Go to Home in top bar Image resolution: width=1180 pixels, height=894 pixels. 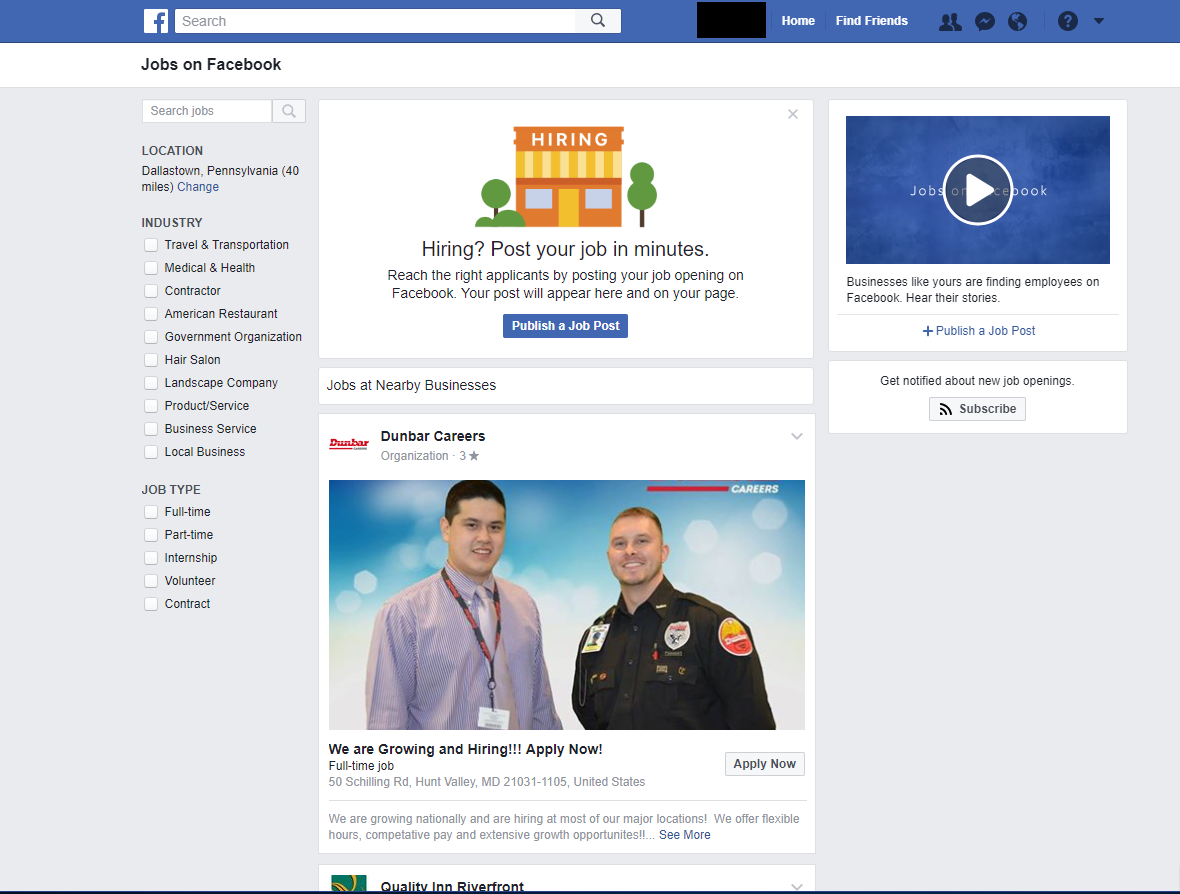pos(798,21)
